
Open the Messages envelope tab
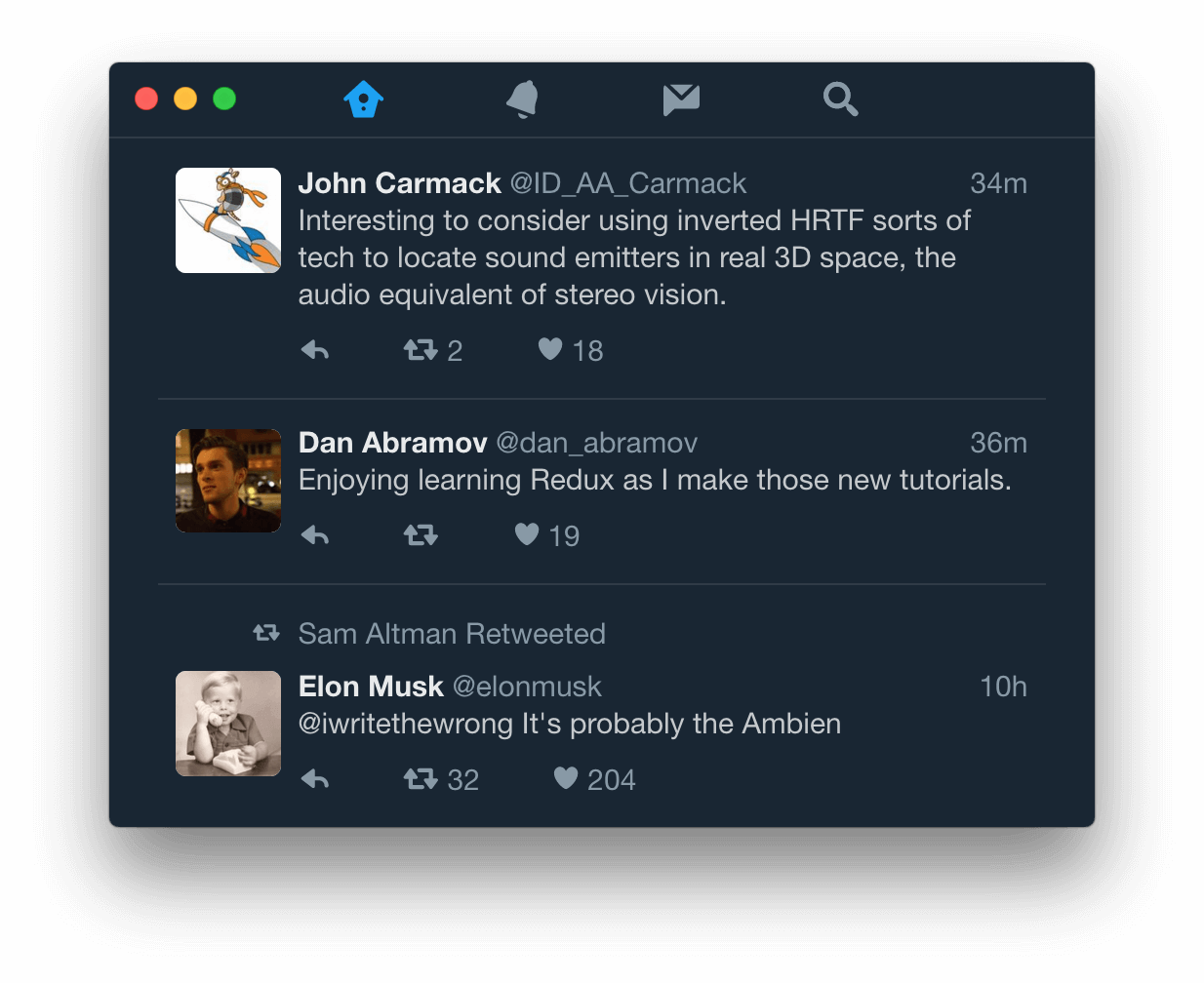pyautogui.click(x=681, y=99)
